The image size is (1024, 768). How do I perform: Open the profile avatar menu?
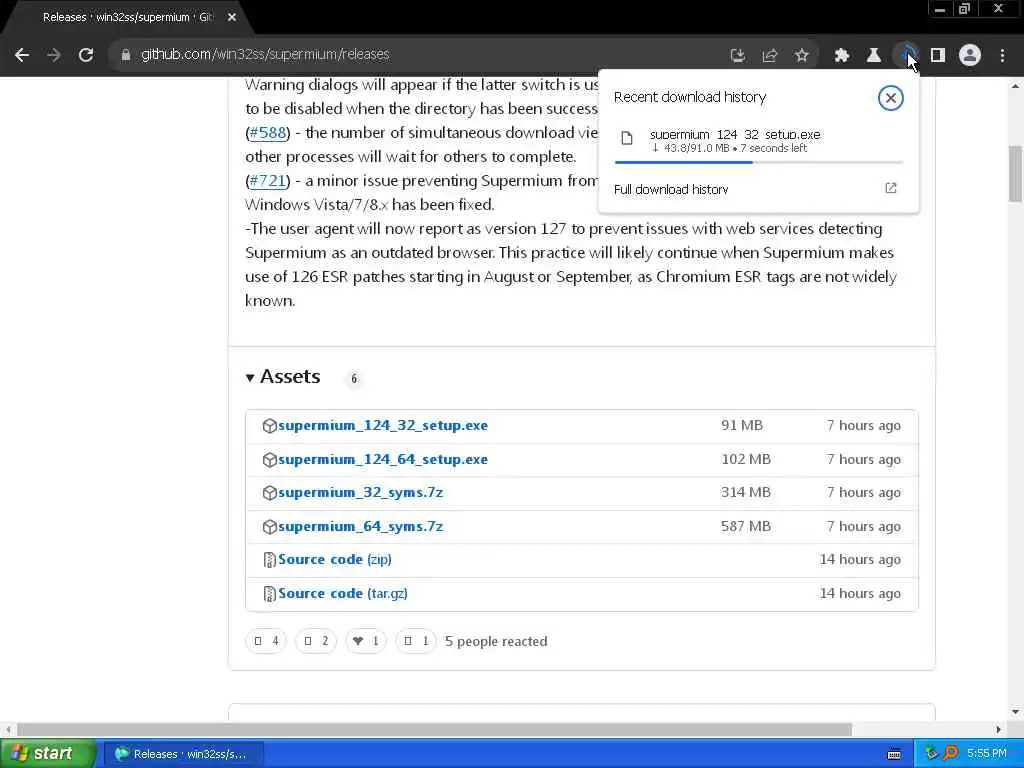(970, 56)
